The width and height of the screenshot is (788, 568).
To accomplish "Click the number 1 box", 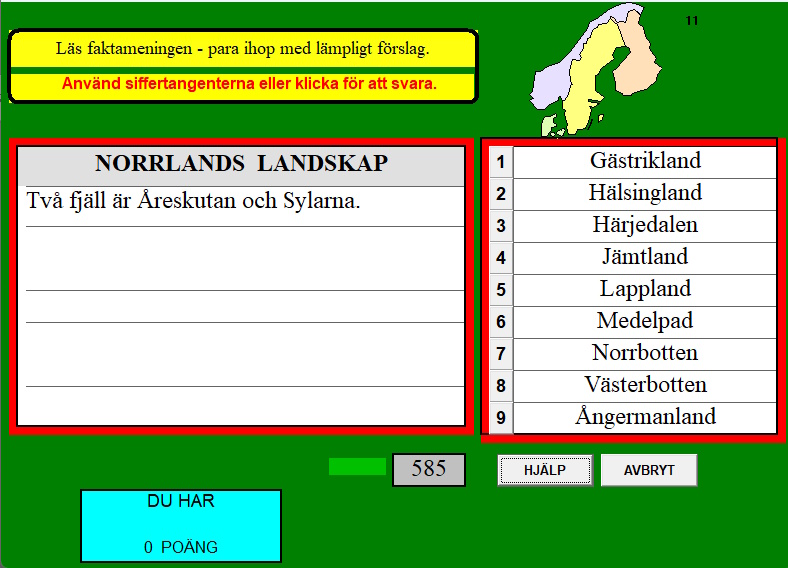I will click(x=501, y=162).
